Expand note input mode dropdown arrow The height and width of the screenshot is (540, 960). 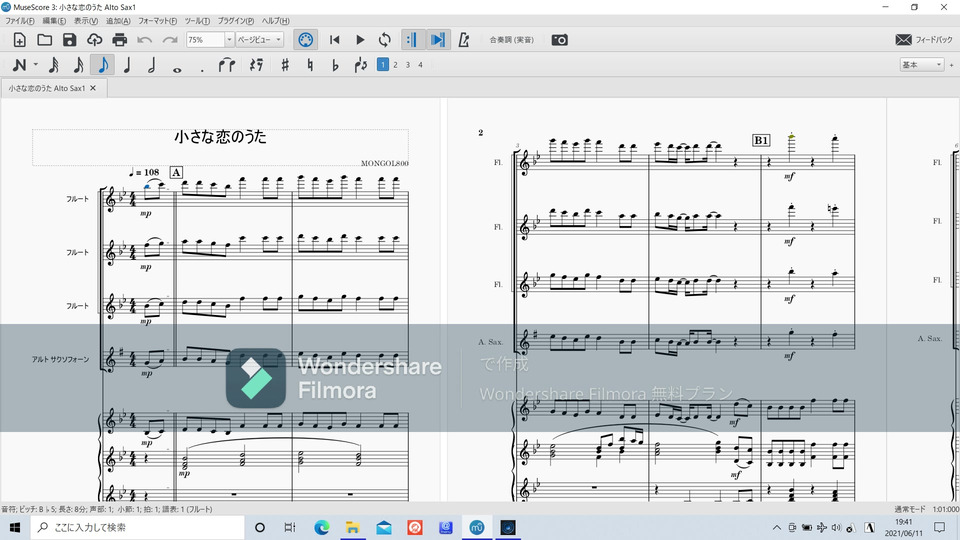click(36, 64)
